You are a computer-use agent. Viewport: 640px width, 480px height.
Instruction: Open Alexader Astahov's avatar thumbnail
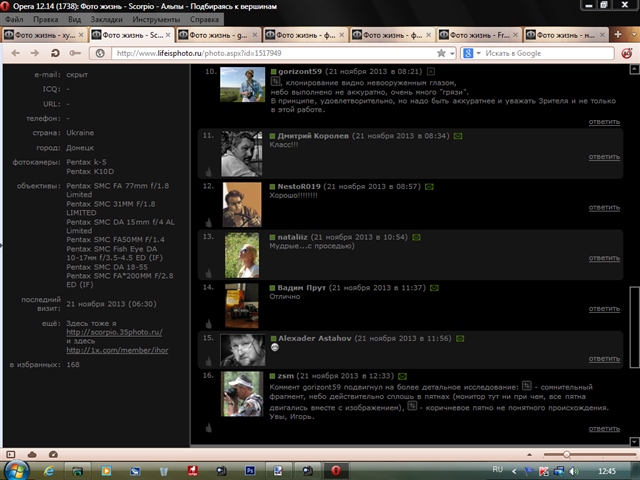click(x=242, y=349)
